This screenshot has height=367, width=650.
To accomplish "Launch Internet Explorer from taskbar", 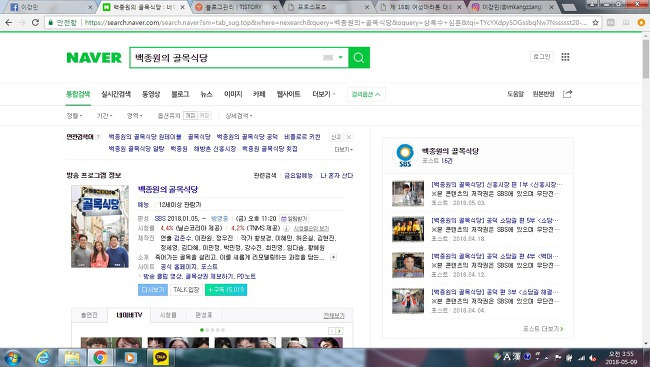I will (x=42, y=357).
